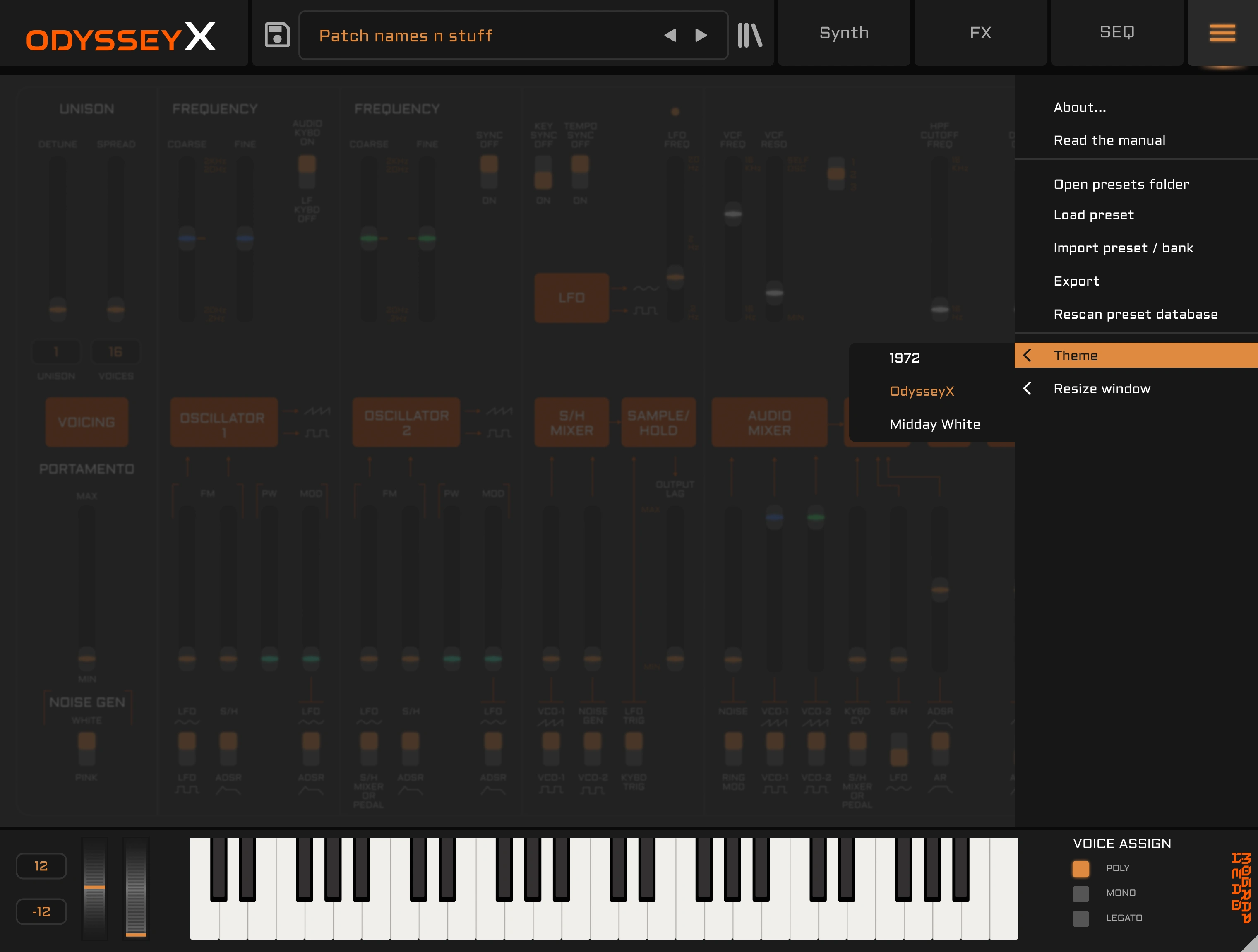Toggle the LFO TEMPO SYNC switch
The width and height of the screenshot is (1258, 952).
point(580,172)
